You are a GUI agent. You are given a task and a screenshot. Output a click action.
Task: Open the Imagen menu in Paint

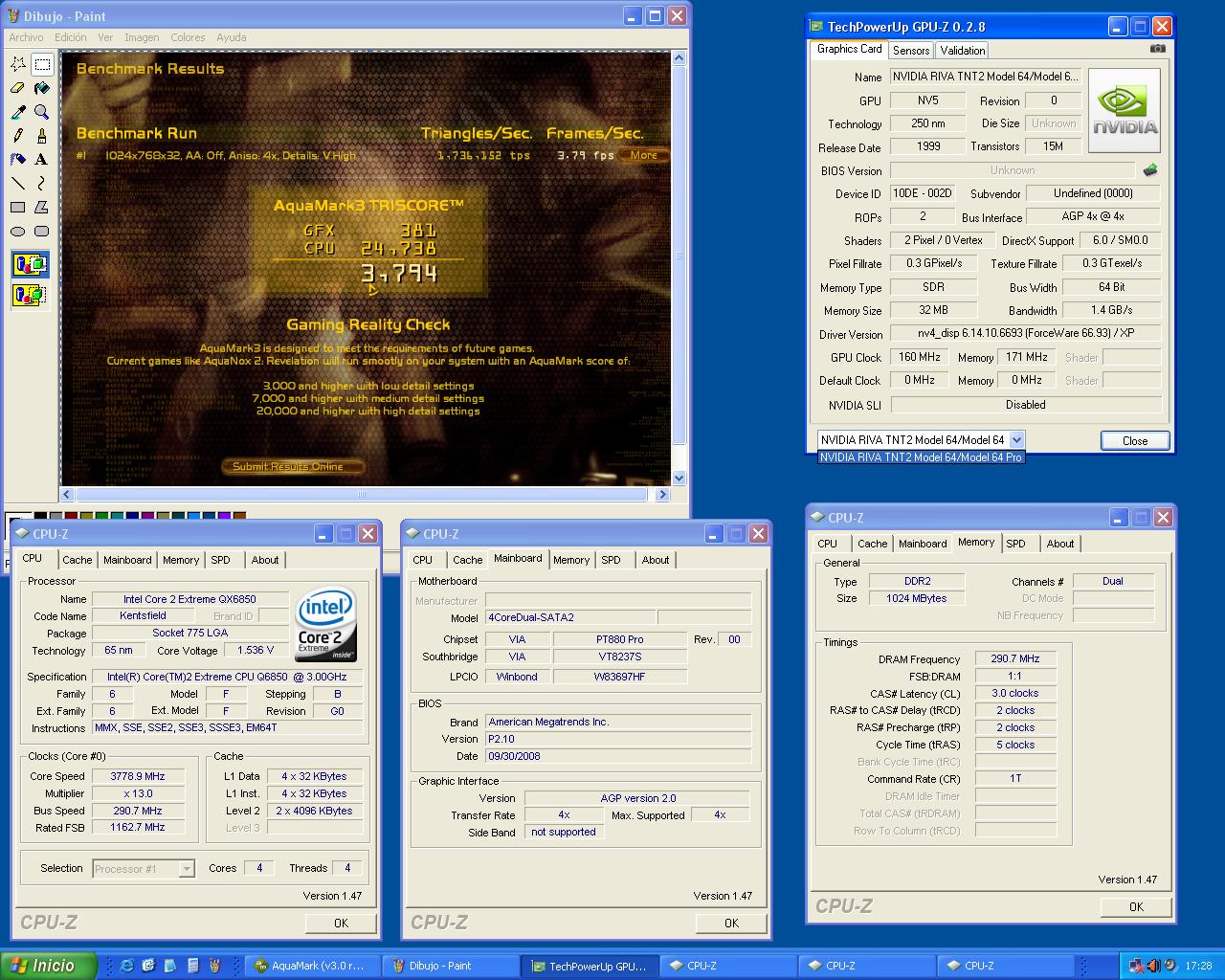[142, 37]
